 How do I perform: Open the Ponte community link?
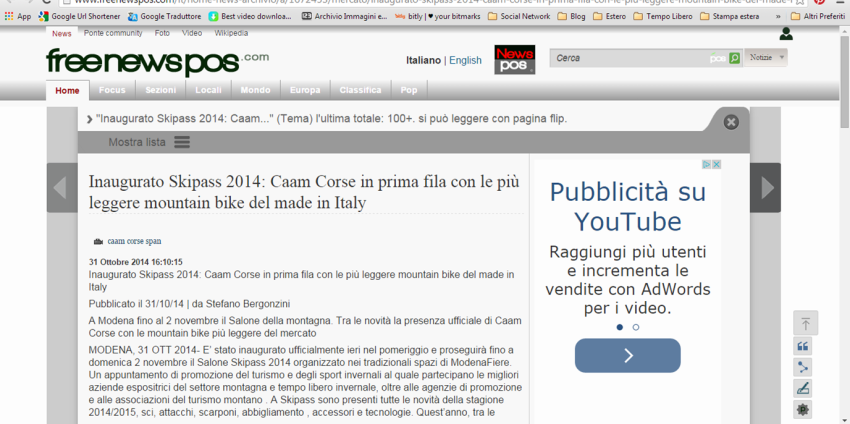[x=113, y=33]
